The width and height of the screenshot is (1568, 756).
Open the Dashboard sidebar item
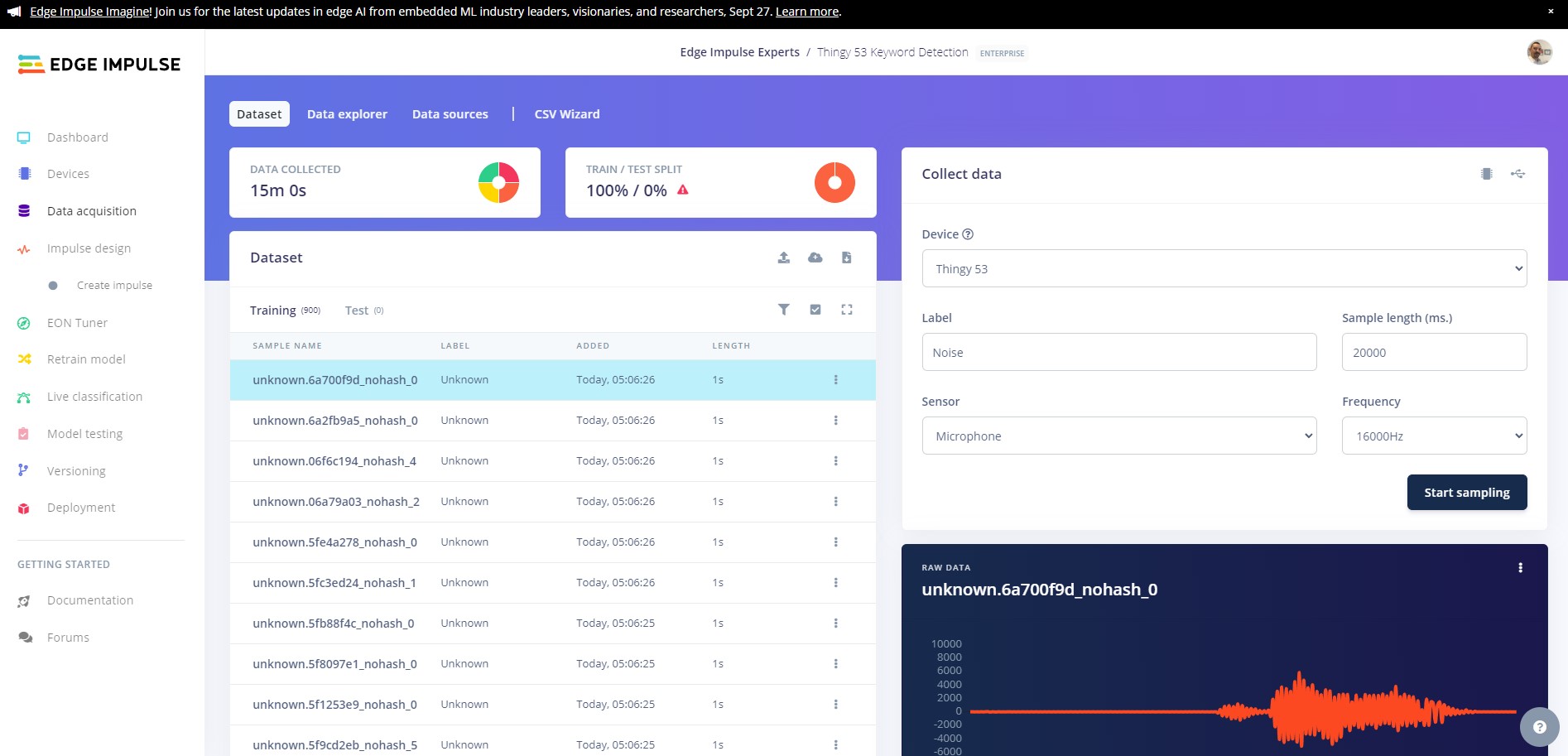pyautogui.click(x=77, y=137)
